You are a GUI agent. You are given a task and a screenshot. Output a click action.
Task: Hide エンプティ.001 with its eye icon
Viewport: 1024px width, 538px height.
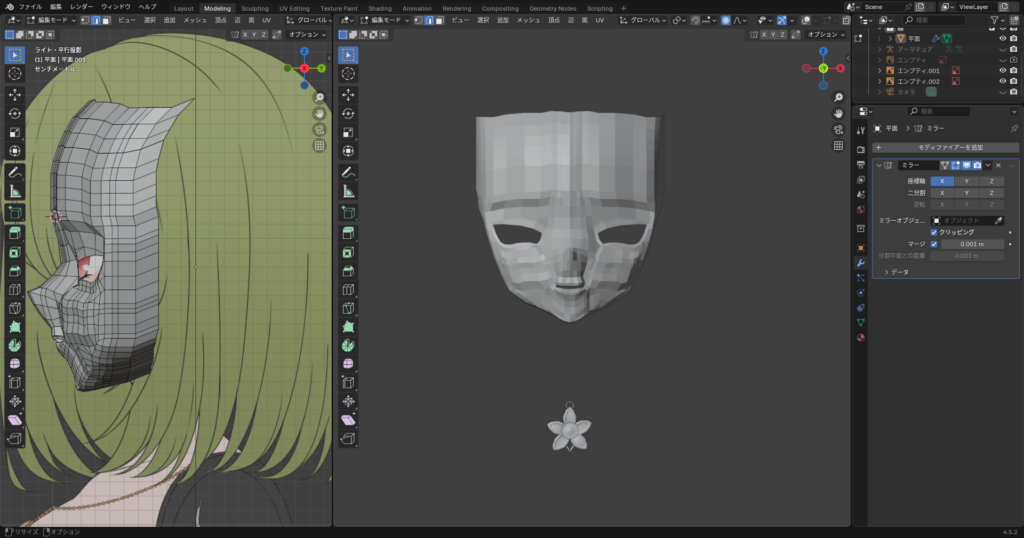pyautogui.click(x=1002, y=71)
